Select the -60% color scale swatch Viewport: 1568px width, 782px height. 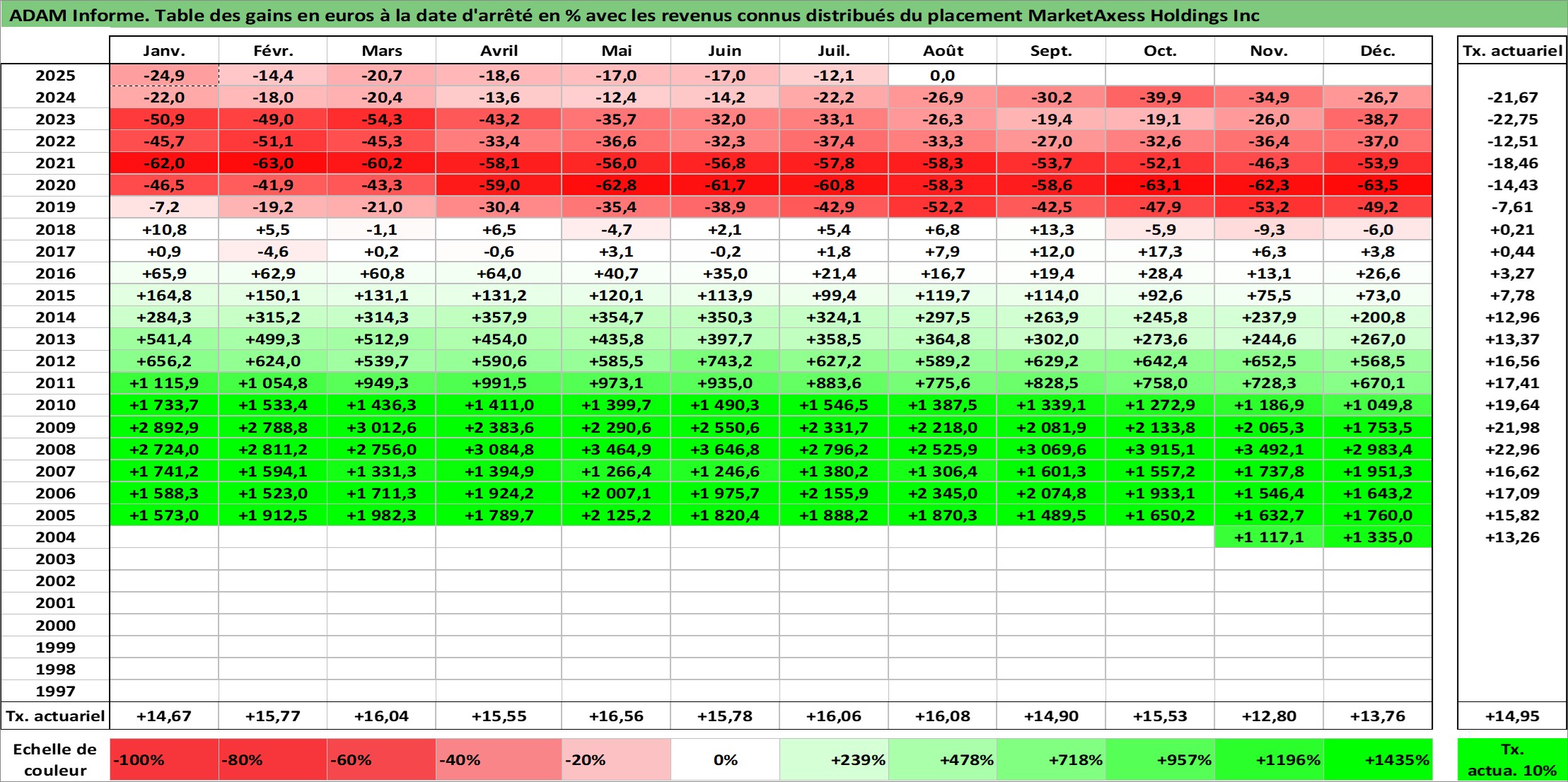pos(382,760)
